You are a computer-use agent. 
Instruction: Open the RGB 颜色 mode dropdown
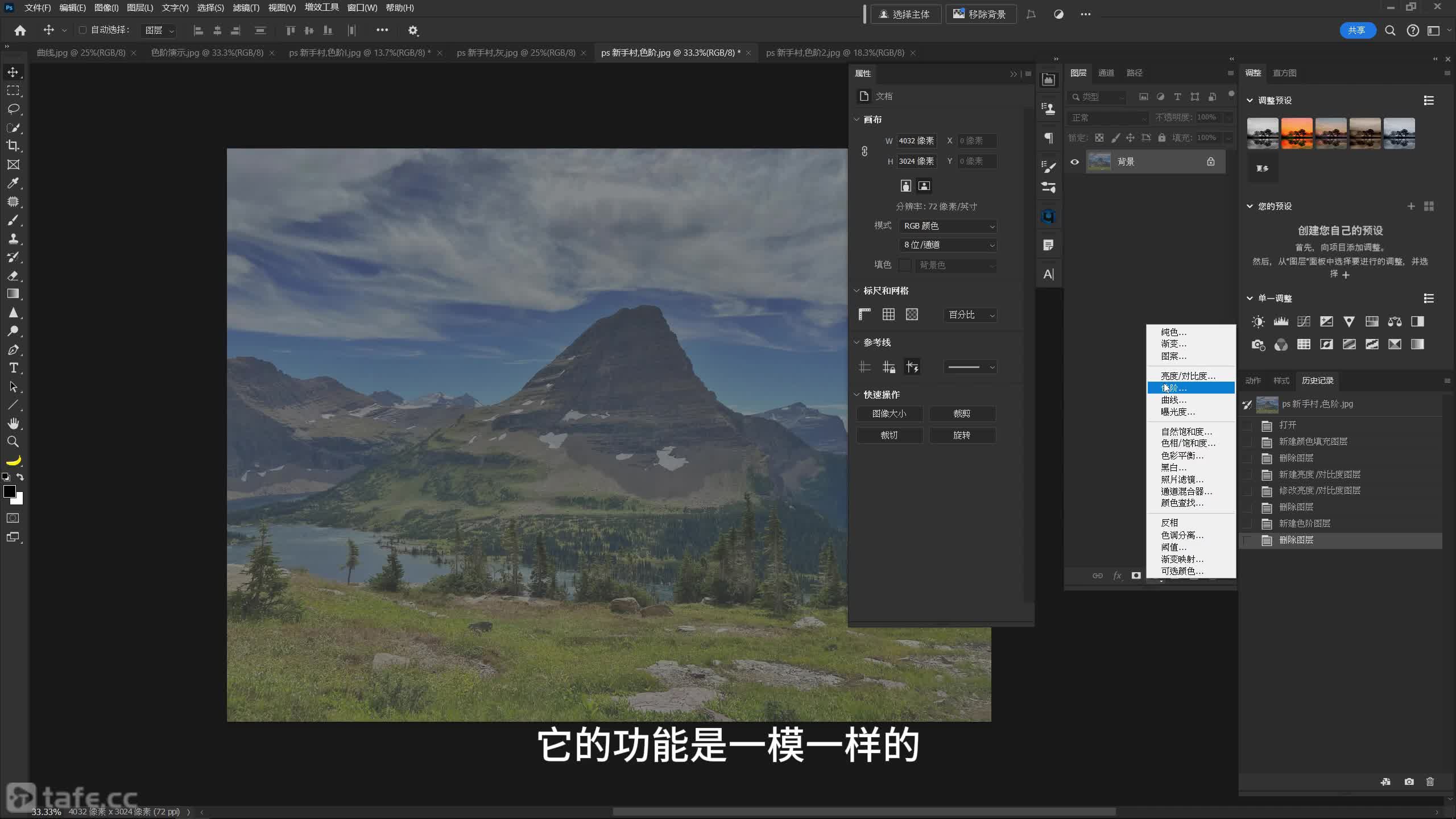(948, 226)
